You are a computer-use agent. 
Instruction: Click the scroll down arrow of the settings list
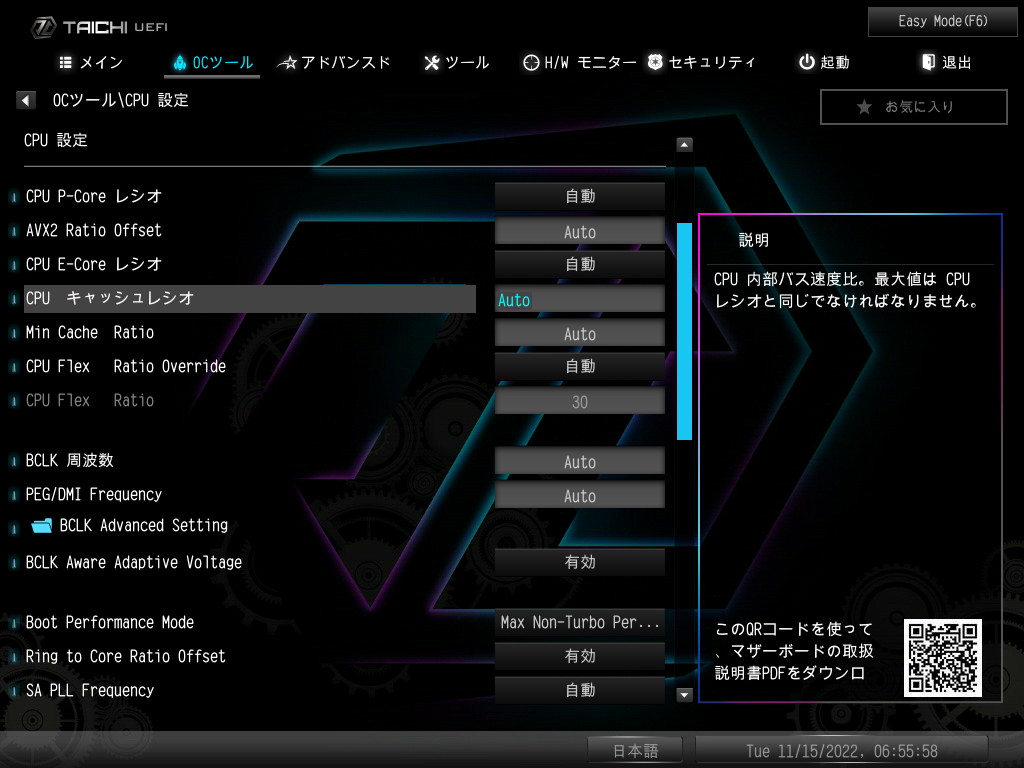click(684, 694)
